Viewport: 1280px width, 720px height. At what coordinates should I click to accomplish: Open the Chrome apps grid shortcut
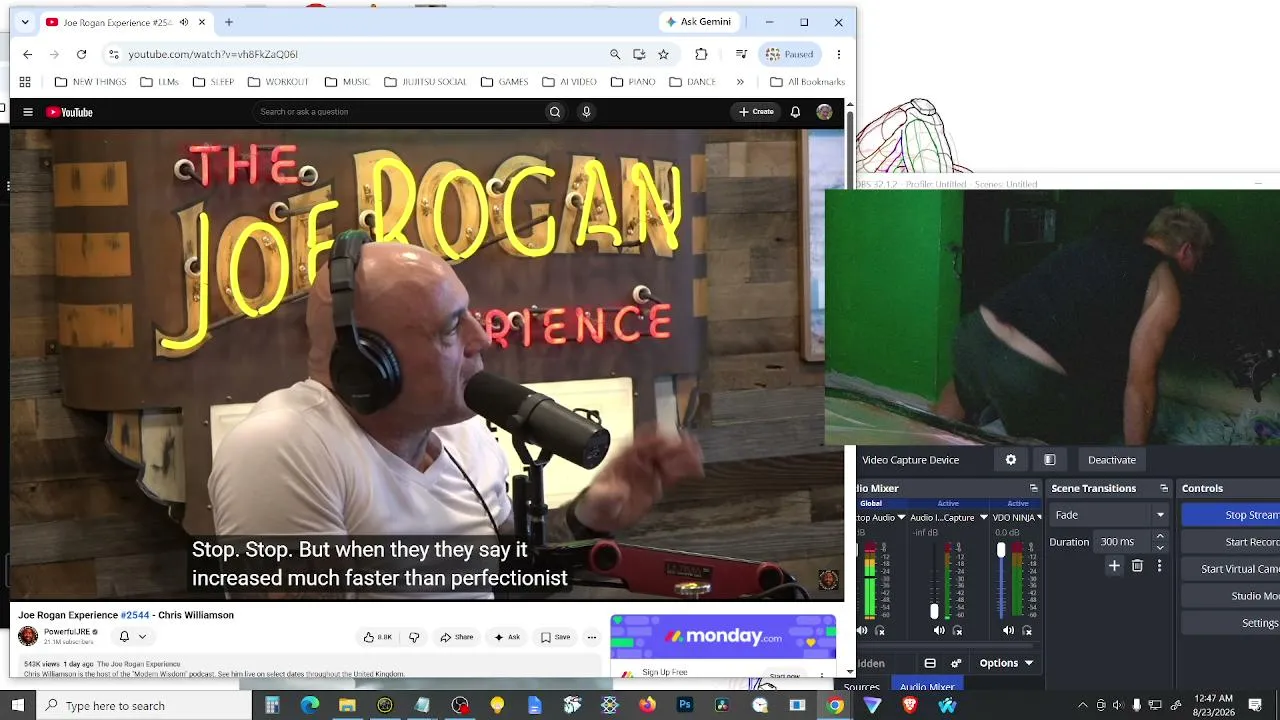(x=25, y=82)
